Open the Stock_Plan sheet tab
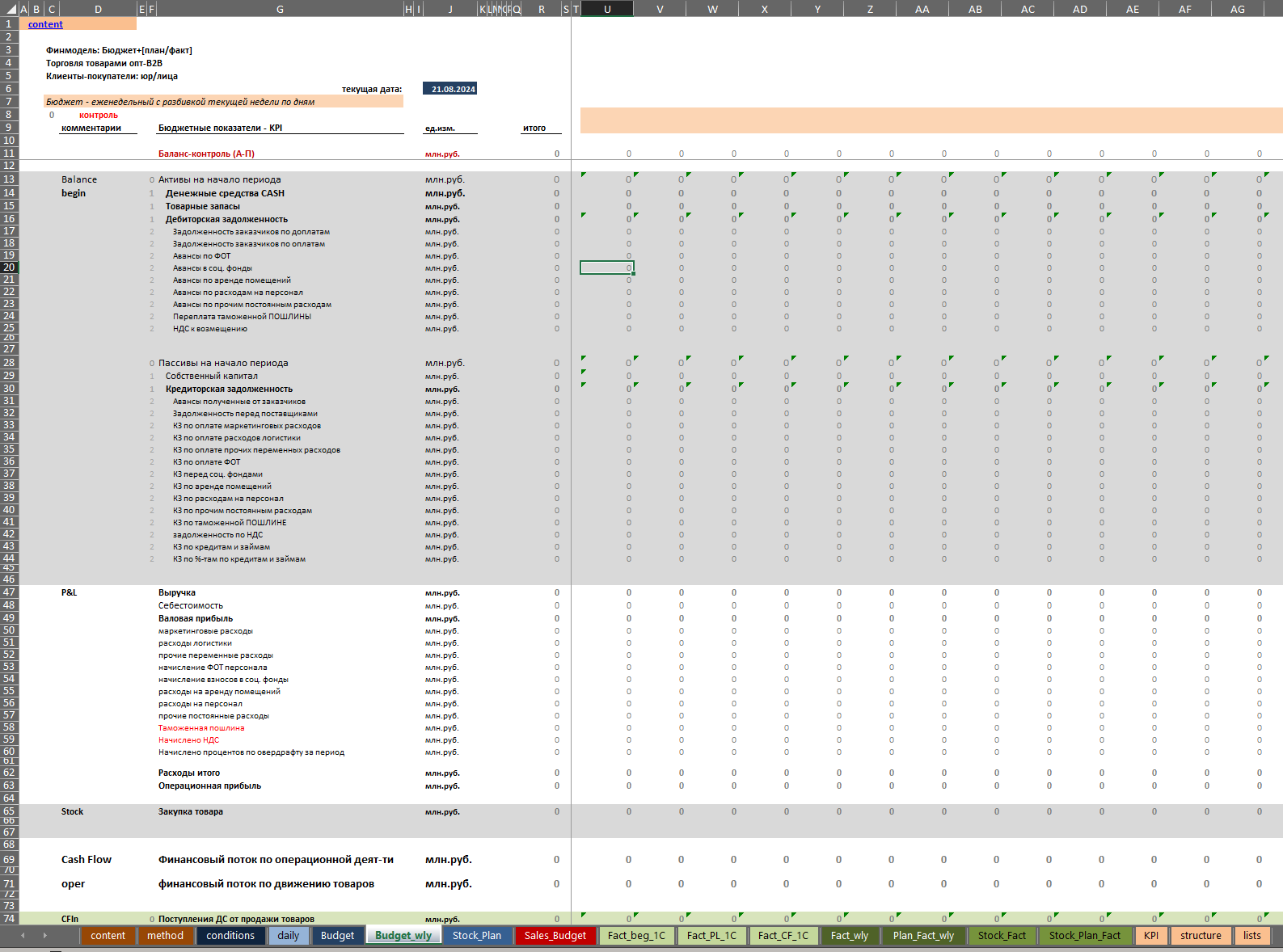 click(476, 935)
